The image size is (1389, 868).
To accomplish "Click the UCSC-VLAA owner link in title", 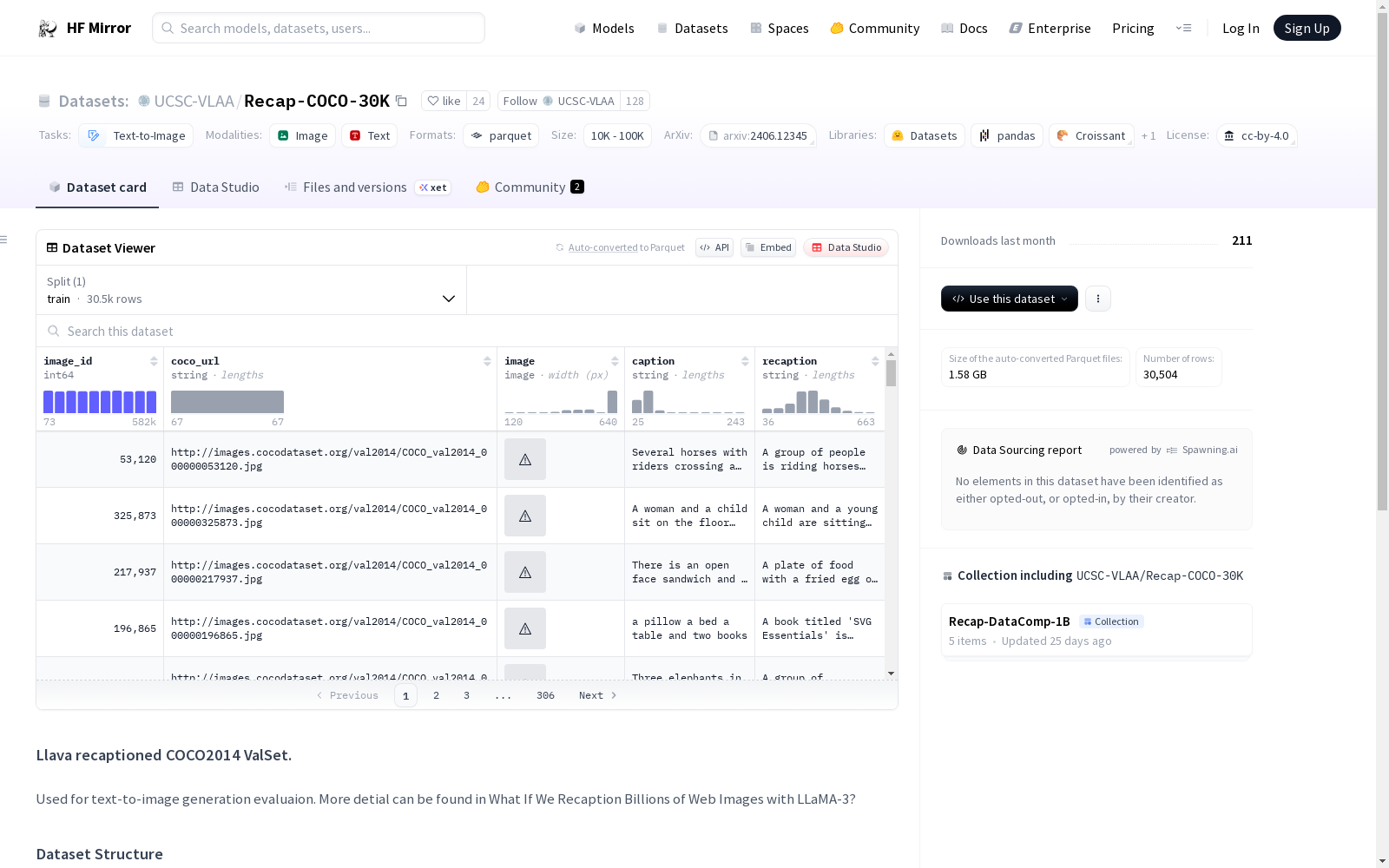I will (x=194, y=101).
